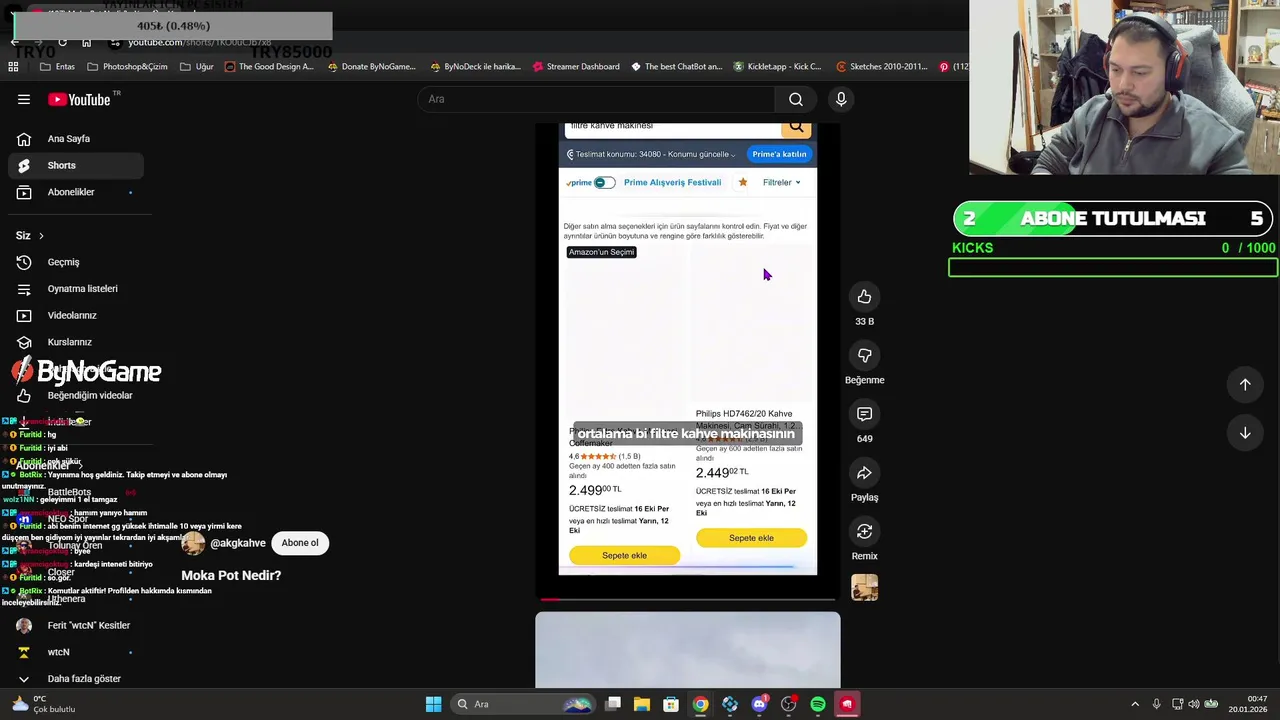Open Spotify from the taskbar
The height and width of the screenshot is (720, 1280).
818,704
